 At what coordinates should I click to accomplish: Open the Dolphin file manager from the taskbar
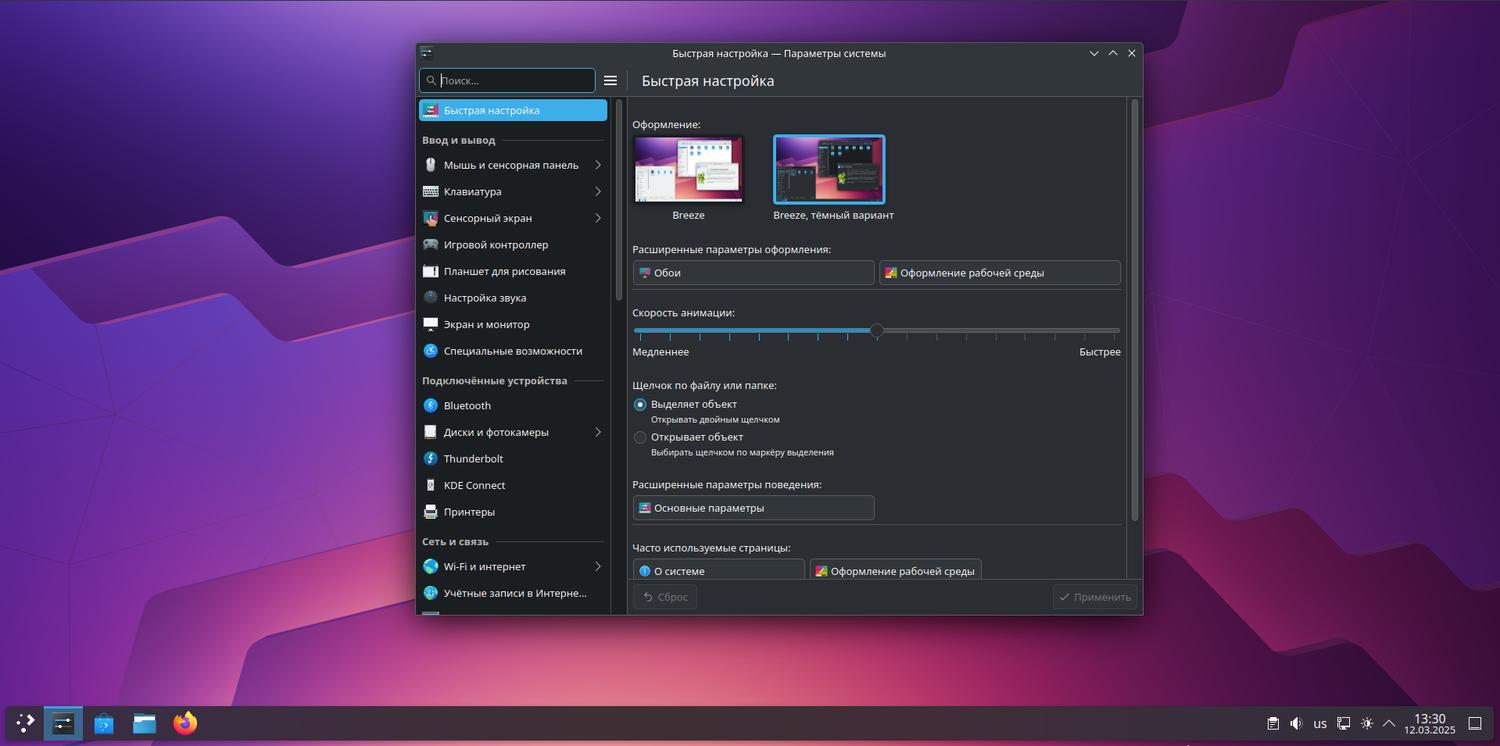coord(145,723)
